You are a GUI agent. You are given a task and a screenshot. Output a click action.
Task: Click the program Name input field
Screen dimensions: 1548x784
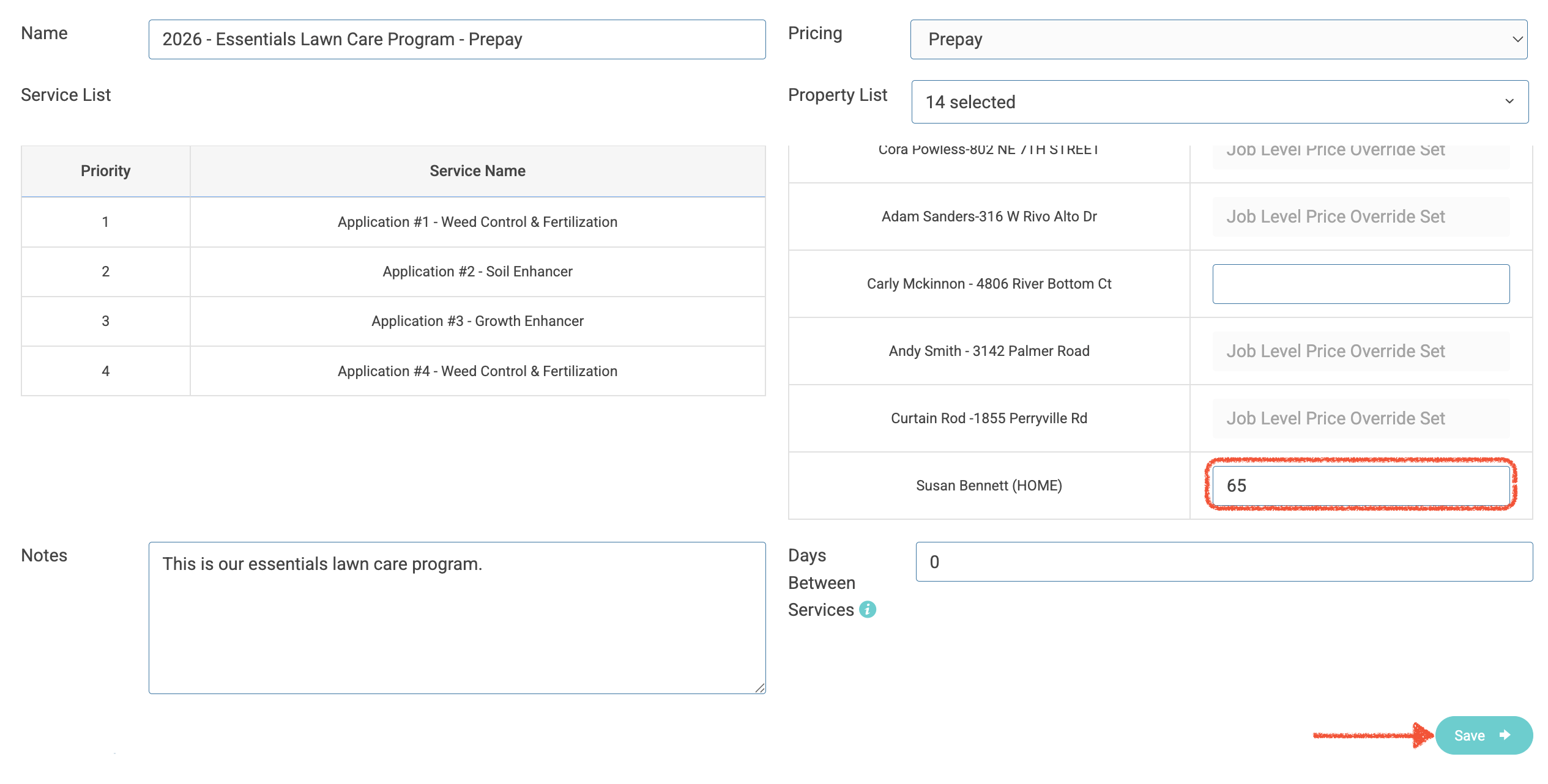click(x=456, y=40)
